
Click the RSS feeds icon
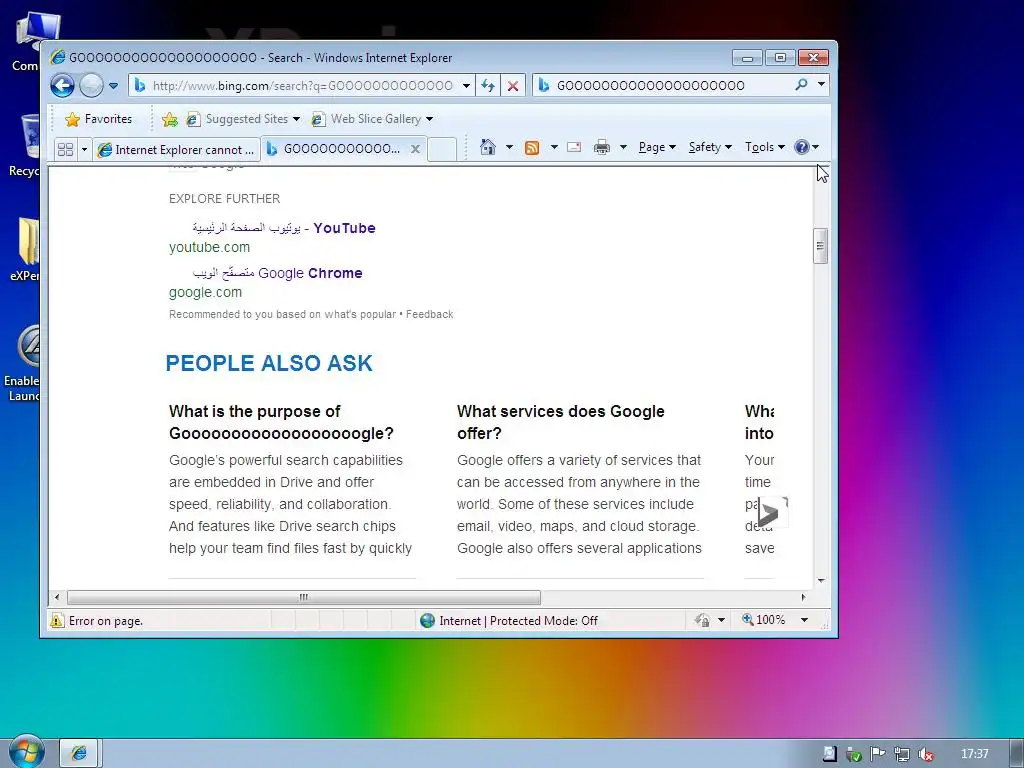pyautogui.click(x=532, y=148)
